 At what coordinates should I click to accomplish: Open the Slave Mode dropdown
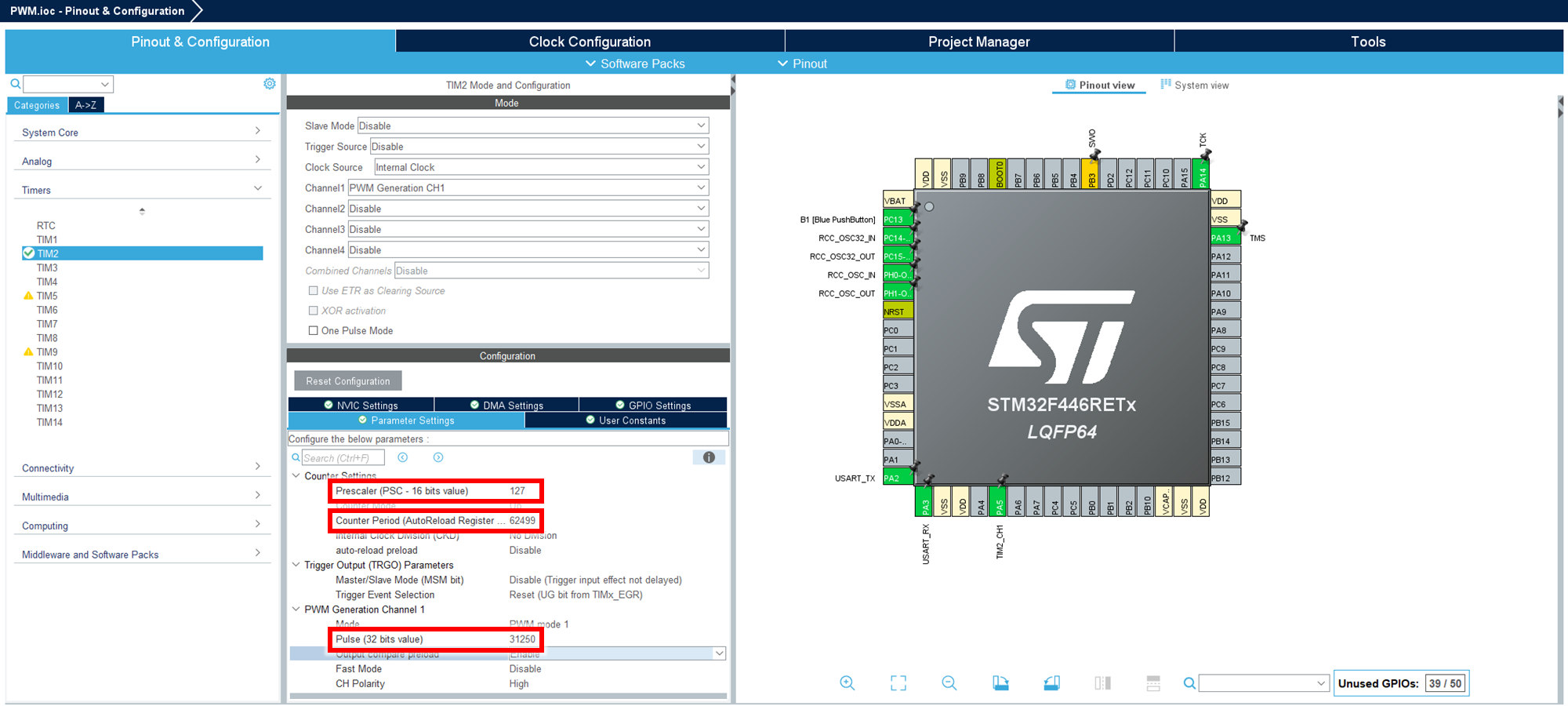533,126
